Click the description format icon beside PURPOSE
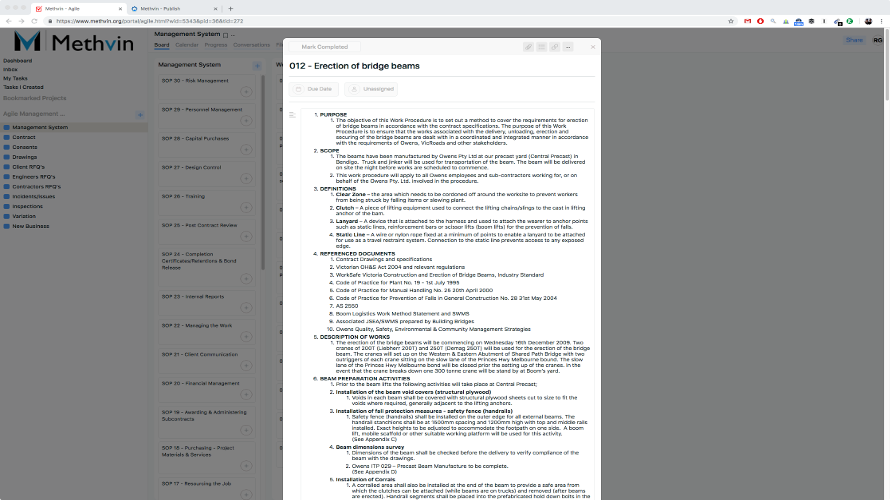890x500 pixels. [293, 115]
